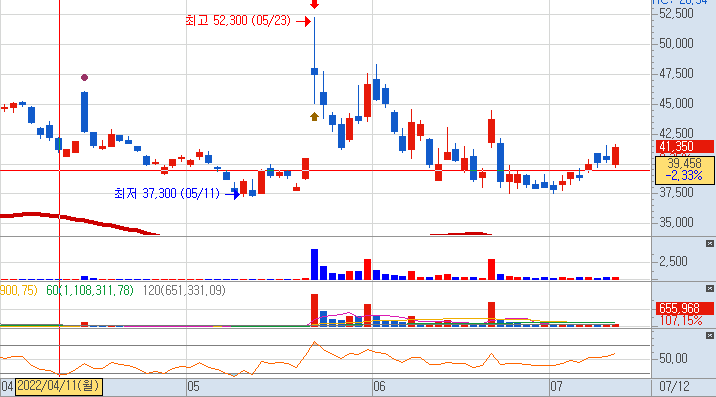Viewport: 716px width, 397px height.
Task: Close the bottom oscillator indicator panel
Action: coord(710,336)
